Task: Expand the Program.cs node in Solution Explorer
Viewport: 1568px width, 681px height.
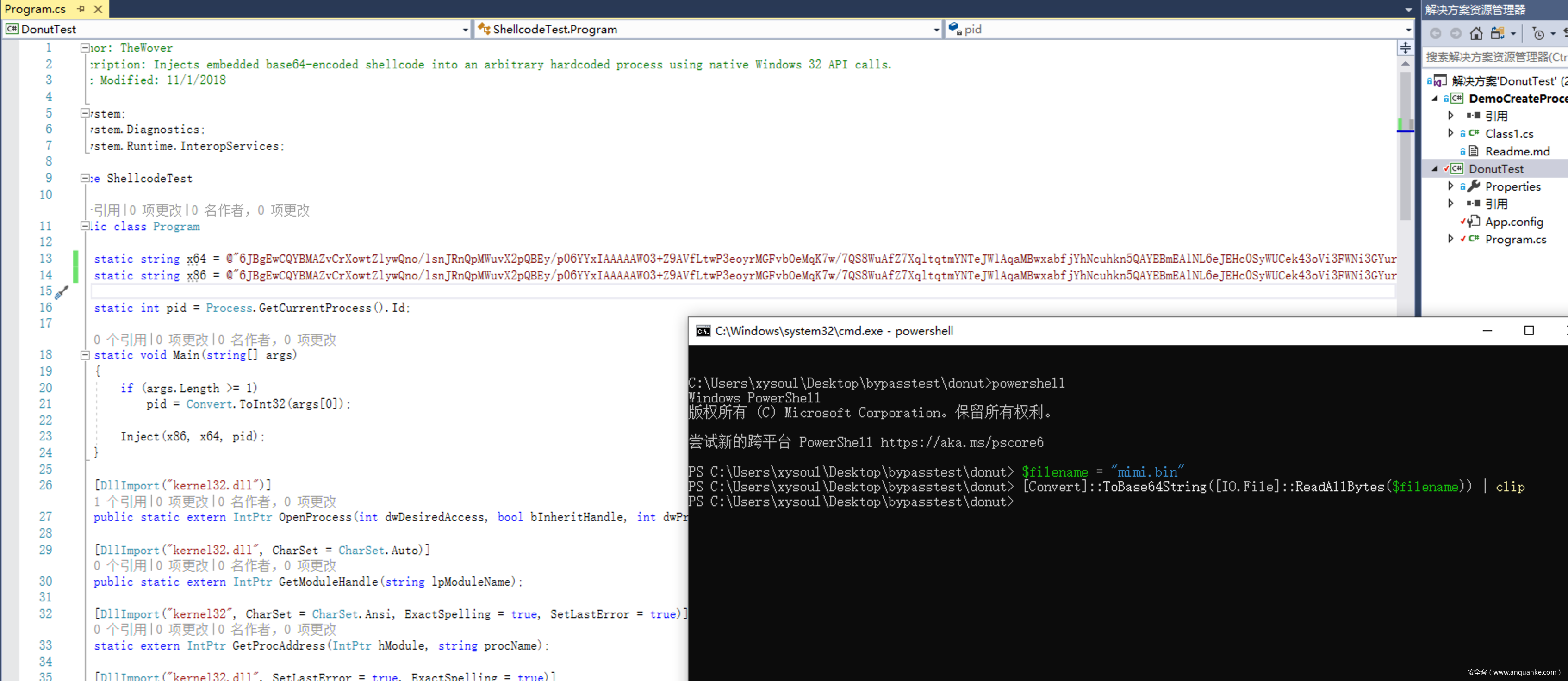Action: point(1450,239)
